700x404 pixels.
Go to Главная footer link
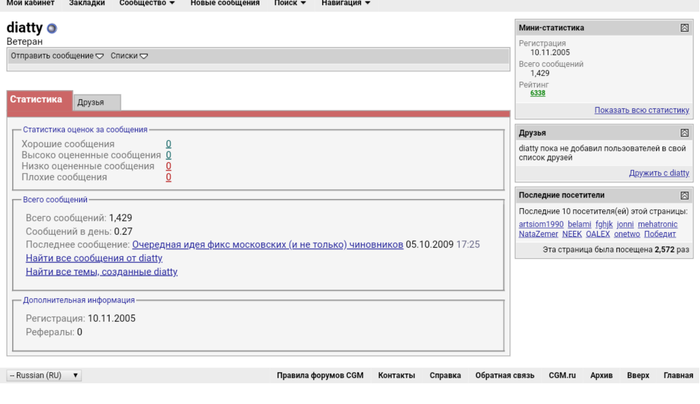678,375
